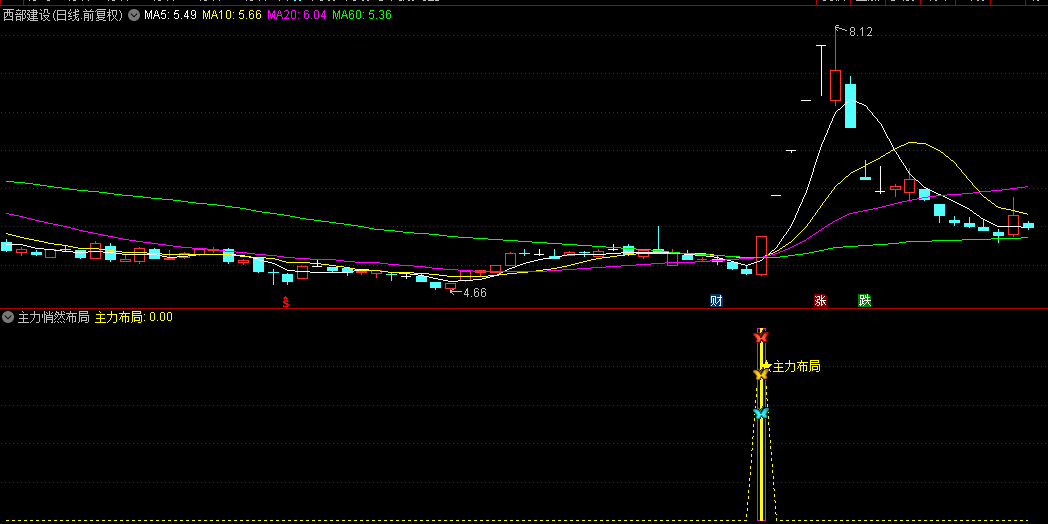Click the 主力布局: 0.00 indicator value

(134, 317)
